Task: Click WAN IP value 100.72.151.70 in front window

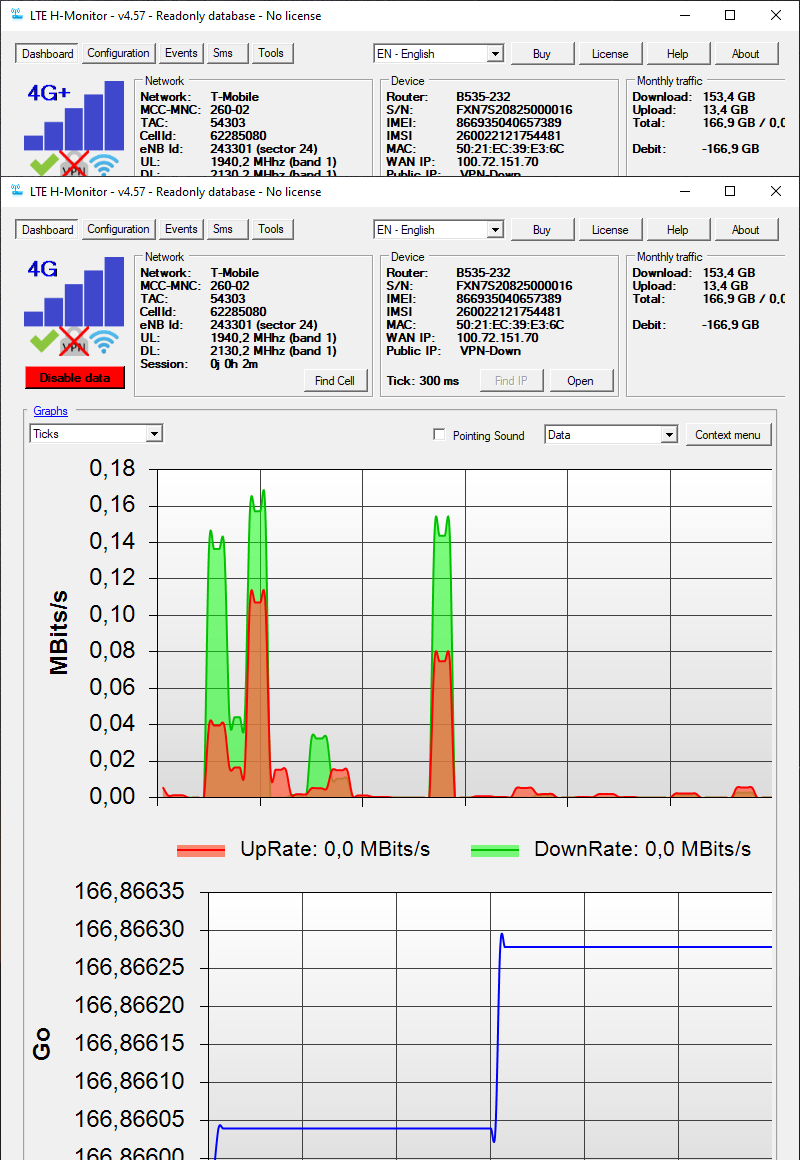Action: click(x=497, y=338)
